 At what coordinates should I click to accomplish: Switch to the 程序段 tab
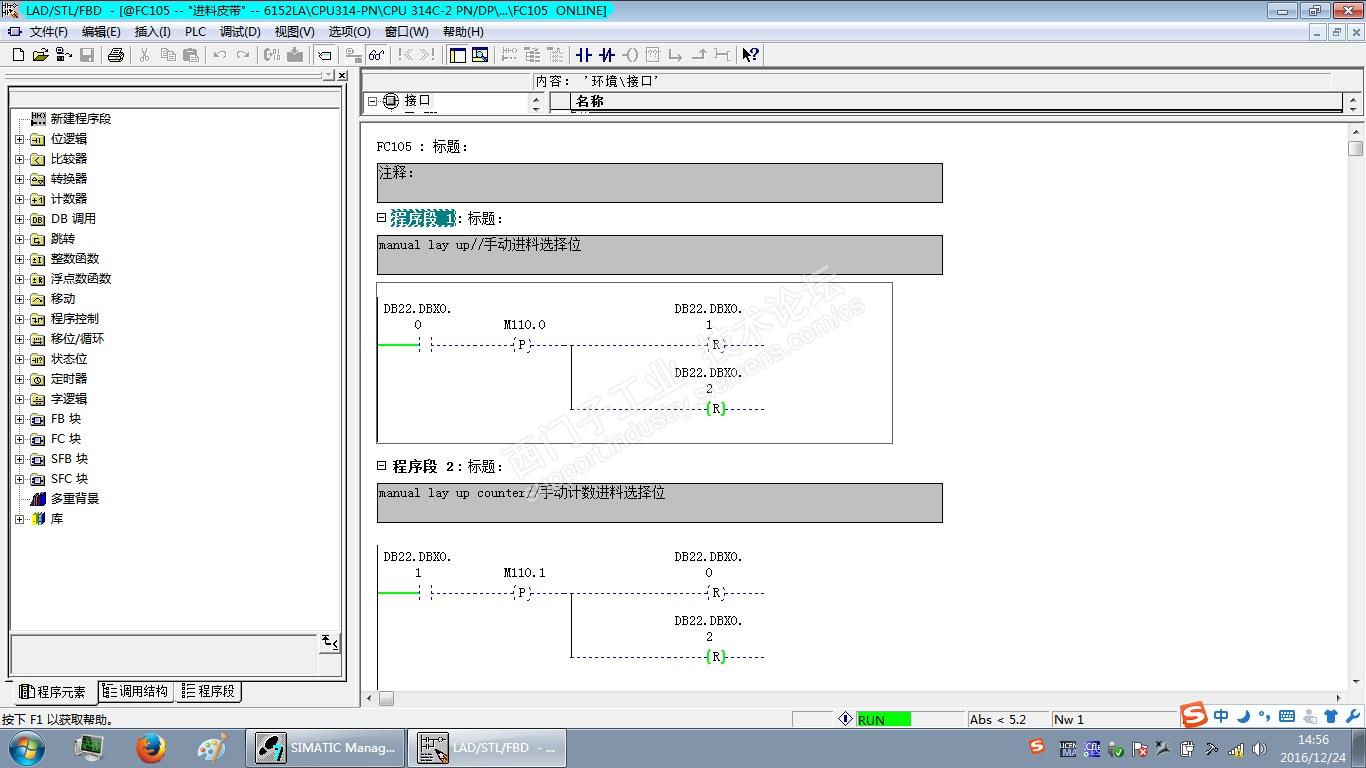tap(208, 691)
